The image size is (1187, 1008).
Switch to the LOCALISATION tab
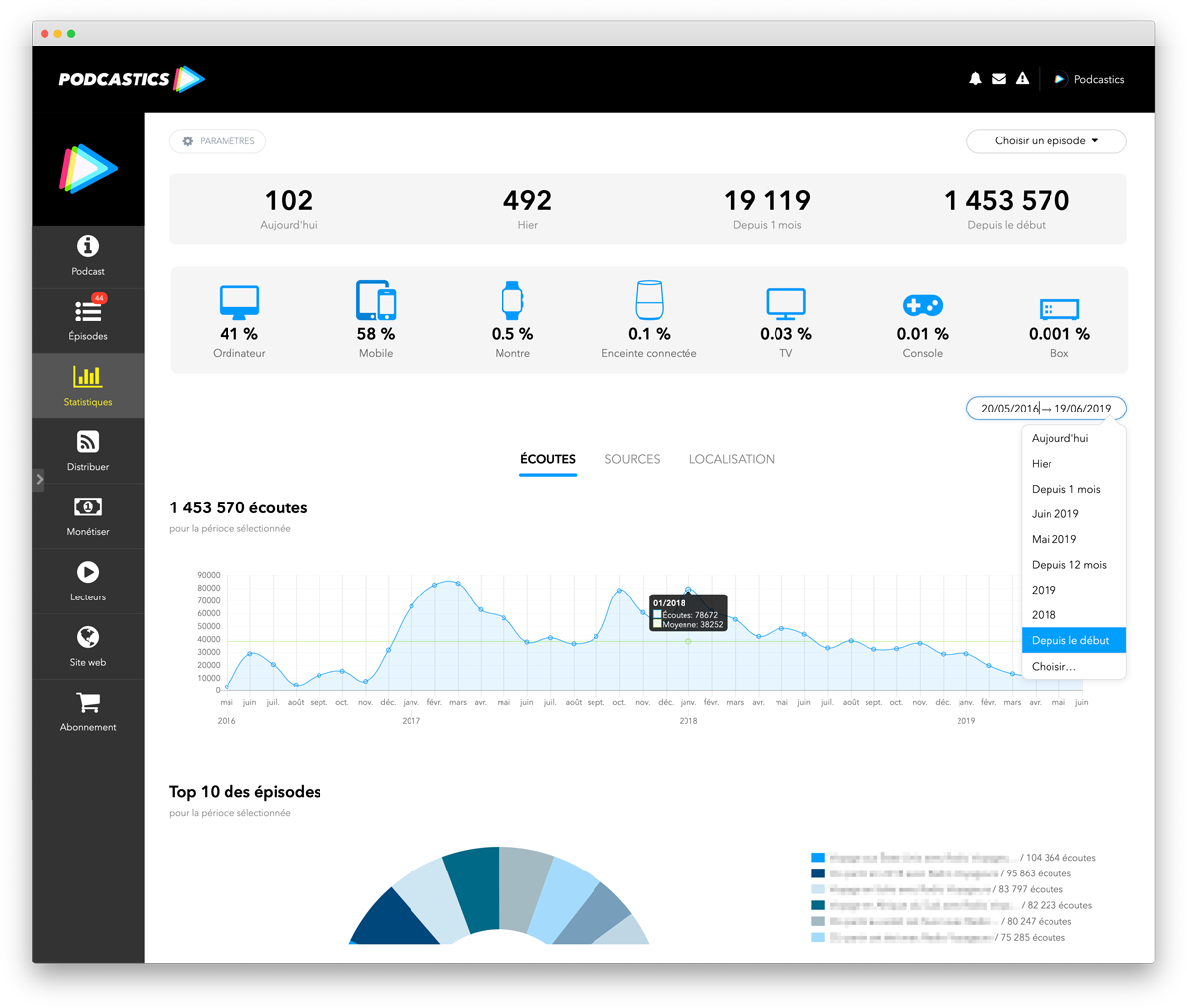coord(731,459)
